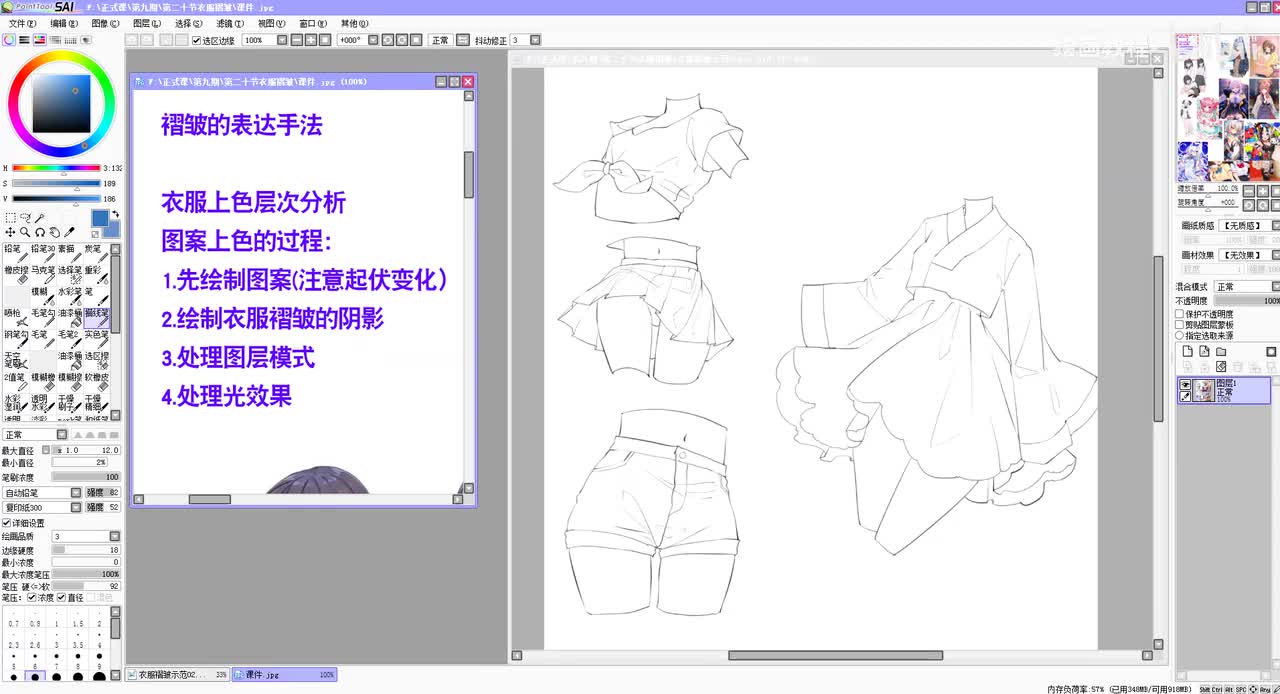
Task: Choose the 喷枪 airbrush tool
Action: (15, 319)
